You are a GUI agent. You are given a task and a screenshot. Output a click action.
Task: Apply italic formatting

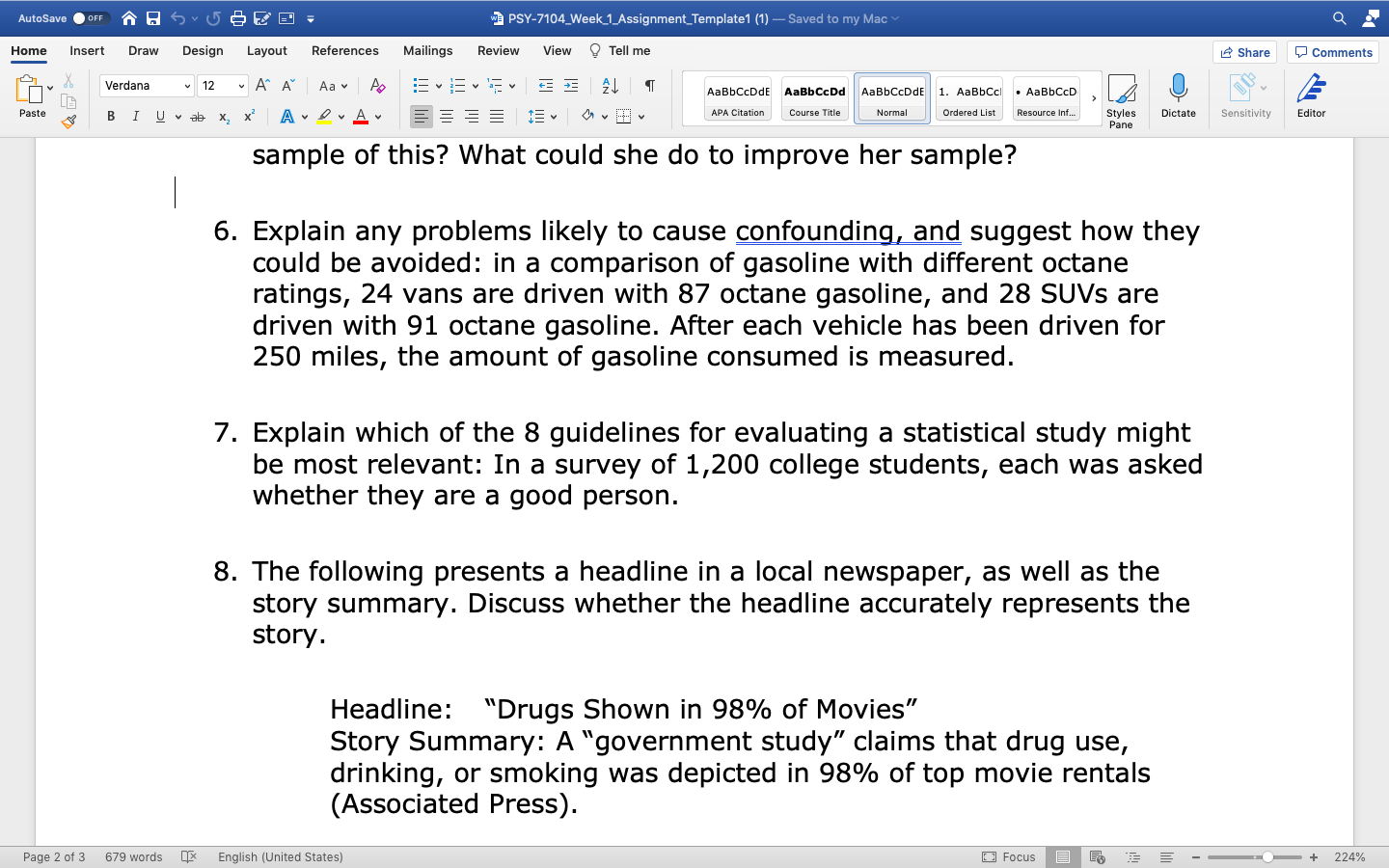point(136,116)
